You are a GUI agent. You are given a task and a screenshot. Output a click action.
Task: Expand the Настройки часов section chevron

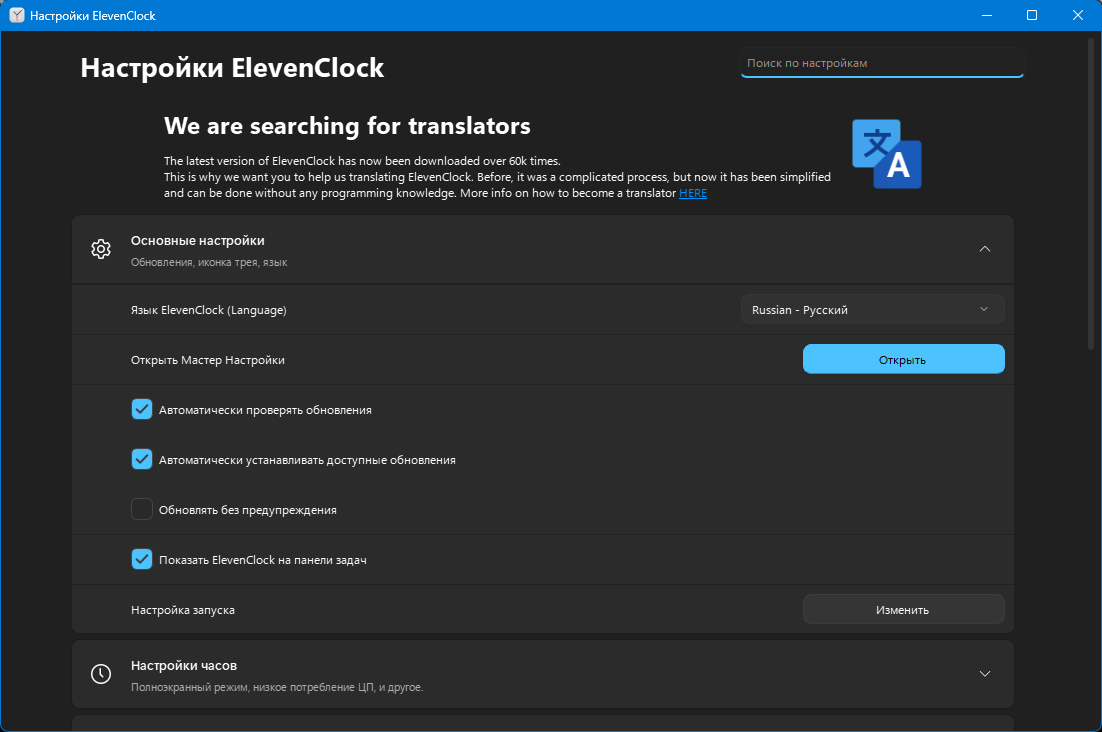coord(985,674)
